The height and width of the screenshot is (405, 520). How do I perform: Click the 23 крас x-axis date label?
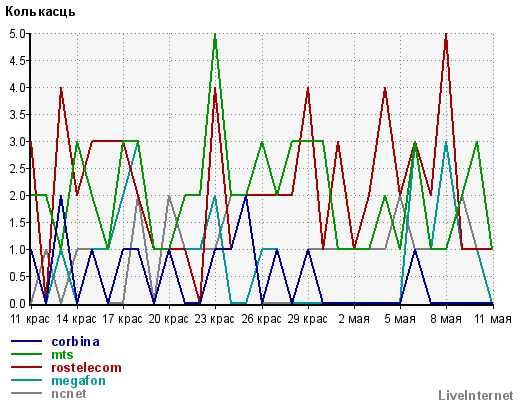click(x=214, y=319)
